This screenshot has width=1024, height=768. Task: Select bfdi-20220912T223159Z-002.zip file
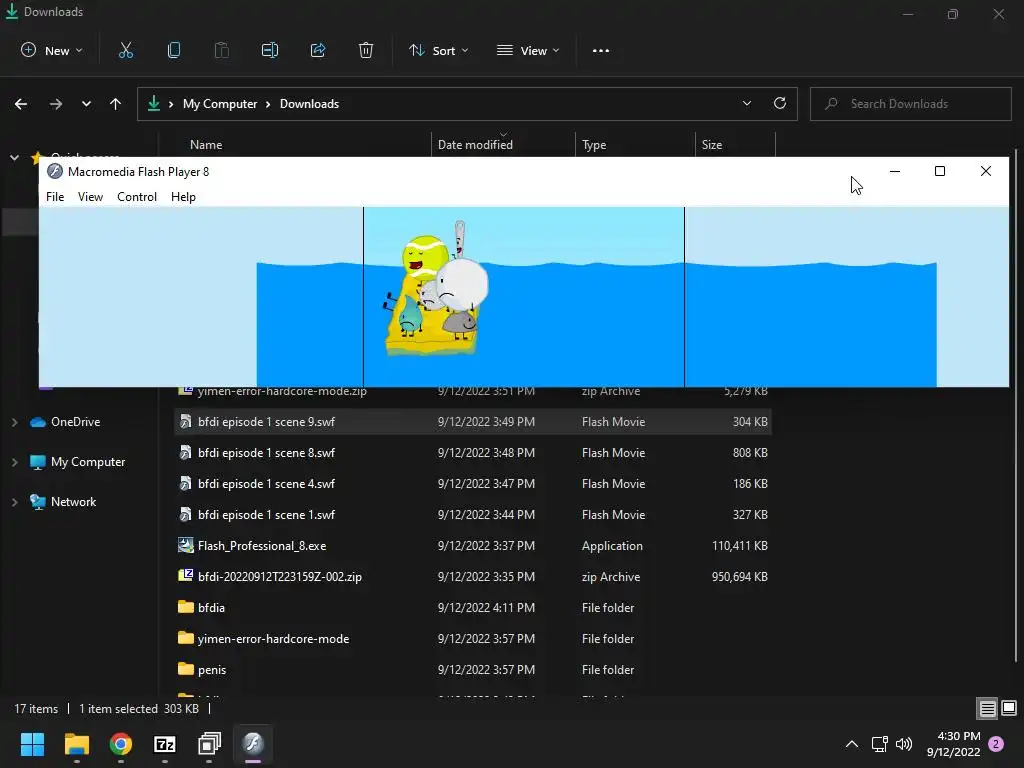tap(473, 577)
